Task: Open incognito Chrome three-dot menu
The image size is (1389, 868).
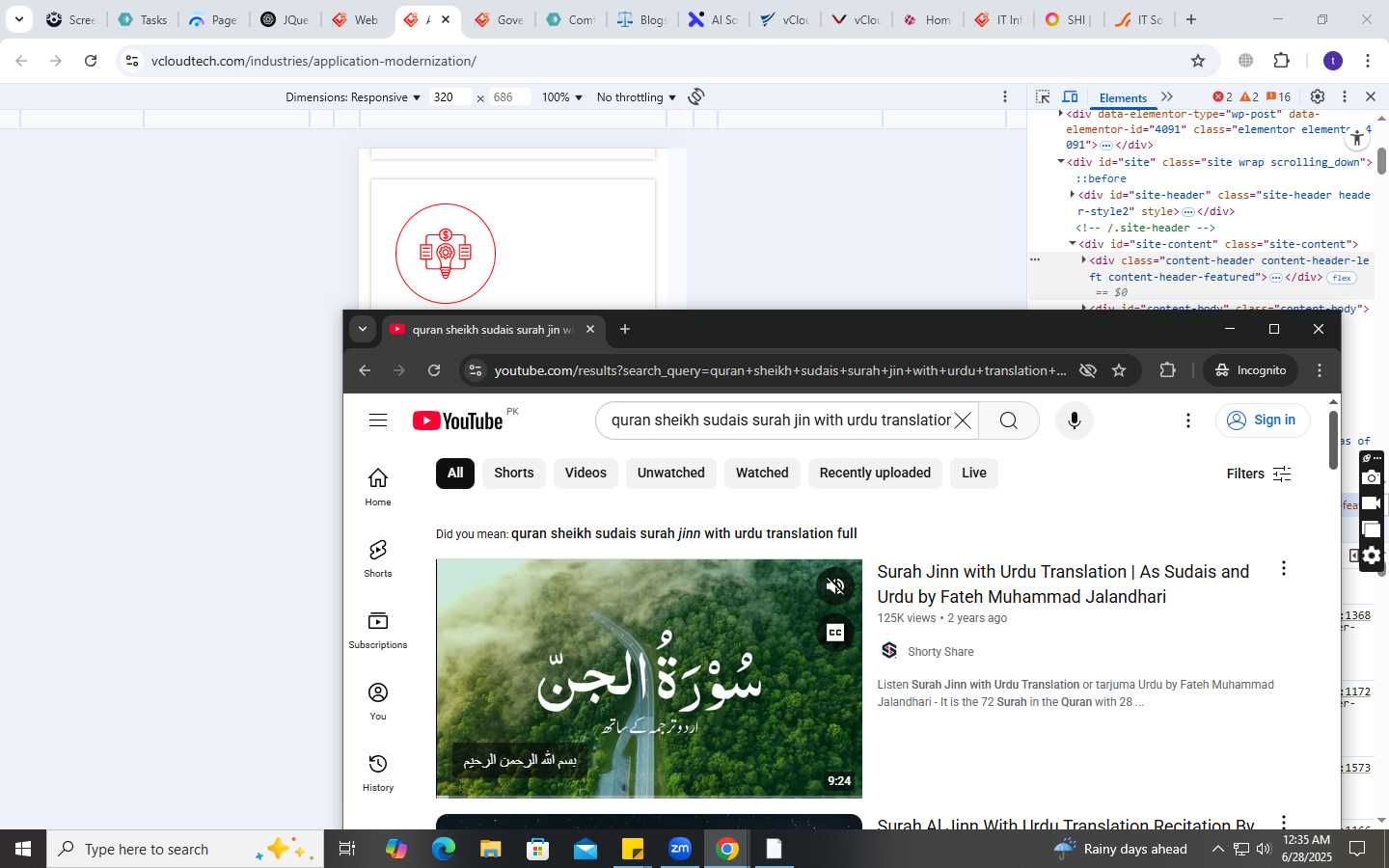Action: [1320, 370]
